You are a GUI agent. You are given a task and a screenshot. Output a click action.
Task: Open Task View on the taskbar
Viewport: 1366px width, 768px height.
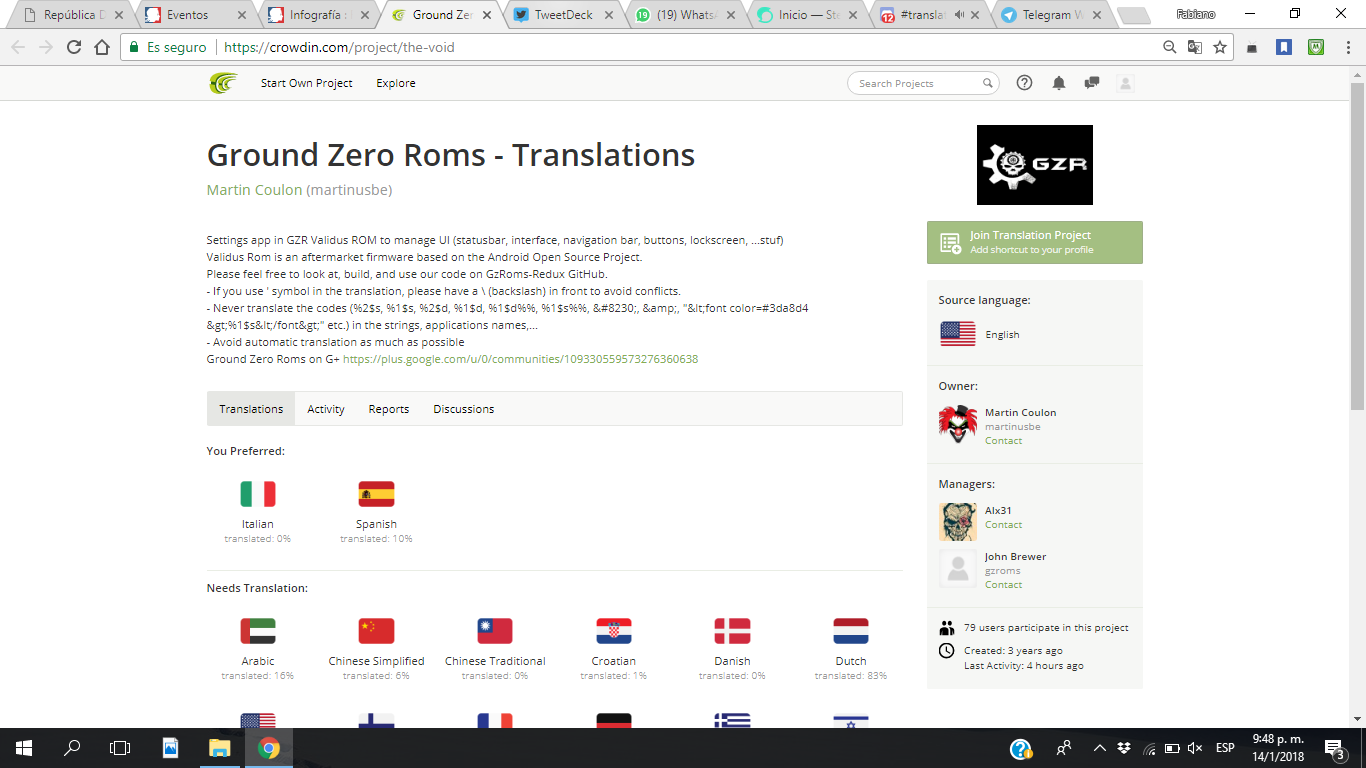pyautogui.click(x=120, y=748)
